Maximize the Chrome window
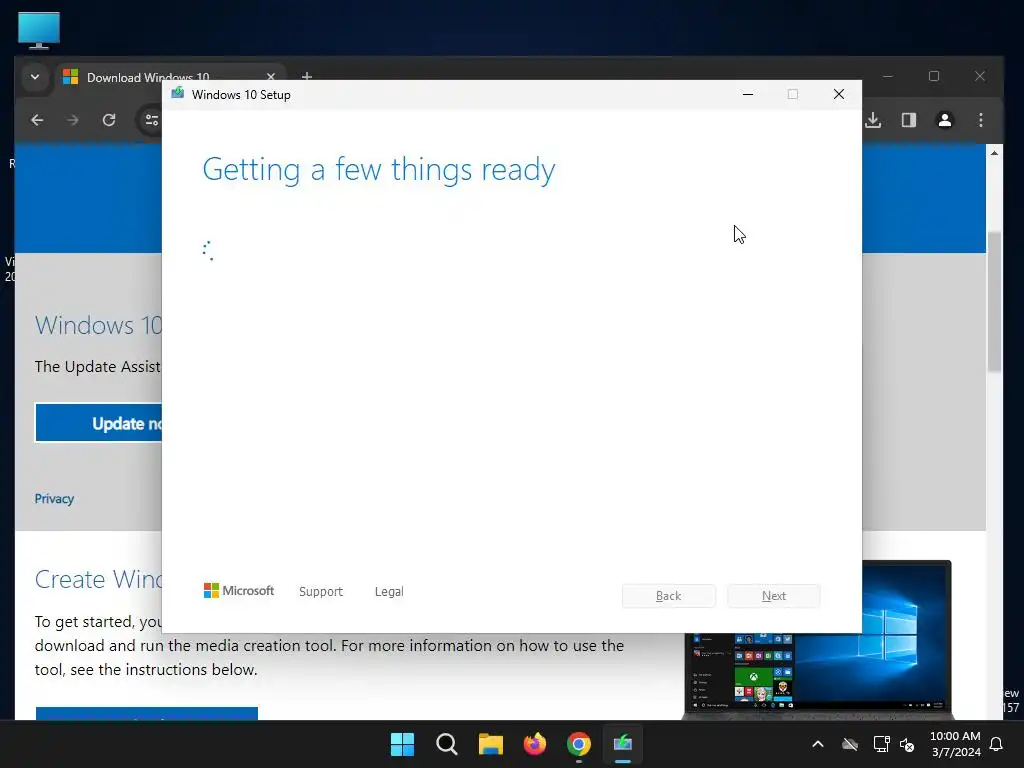Image resolution: width=1024 pixels, height=768 pixels. point(934,76)
